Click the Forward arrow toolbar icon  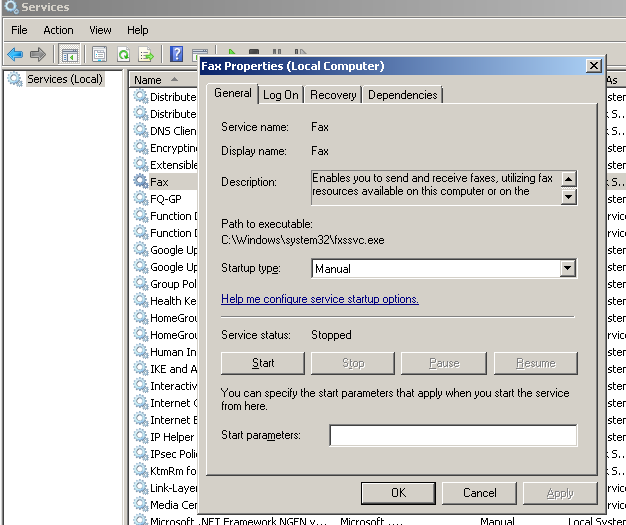point(38,54)
